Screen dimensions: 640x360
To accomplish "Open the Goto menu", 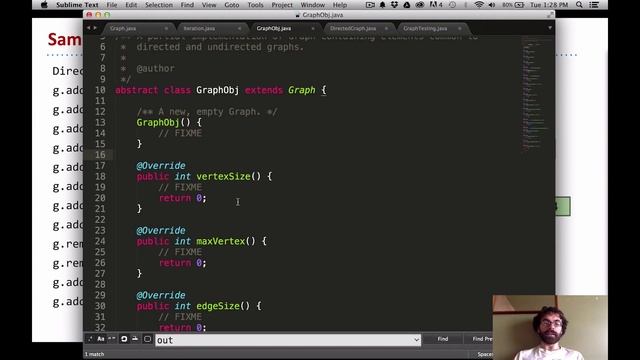I will 232,5.
